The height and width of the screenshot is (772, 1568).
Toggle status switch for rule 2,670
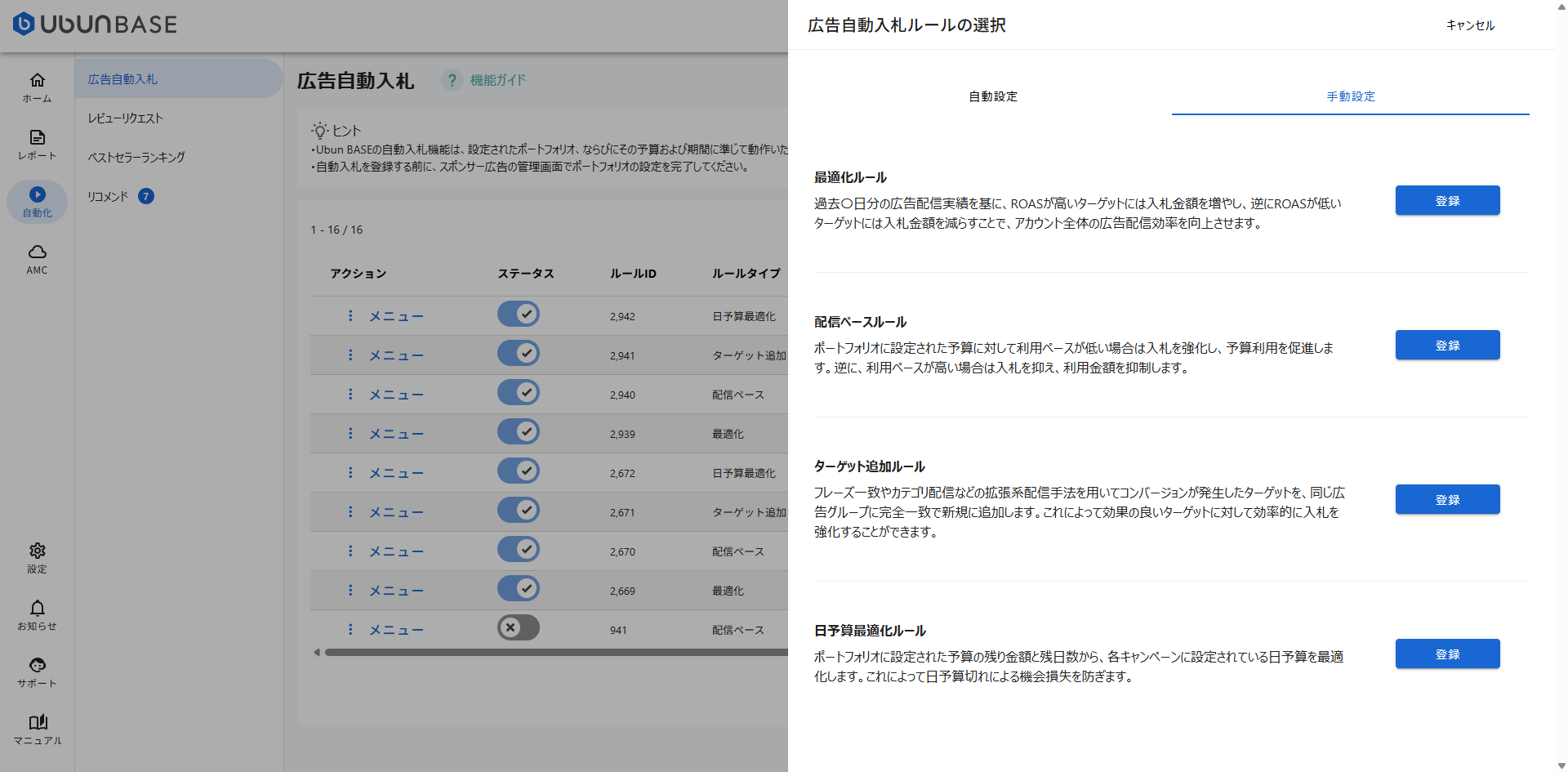click(519, 550)
